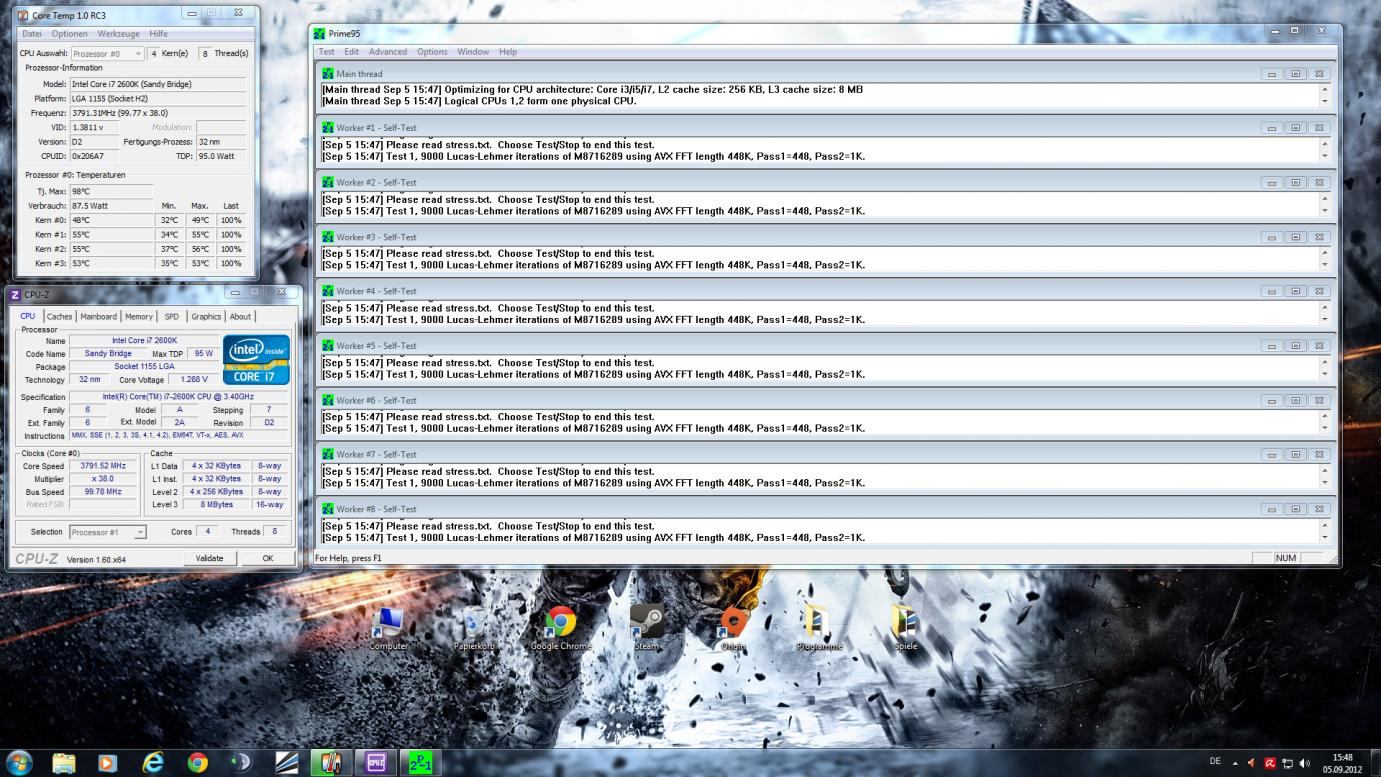Click the DE language indicator
Viewport: 1381px width, 777px height.
coord(1215,762)
